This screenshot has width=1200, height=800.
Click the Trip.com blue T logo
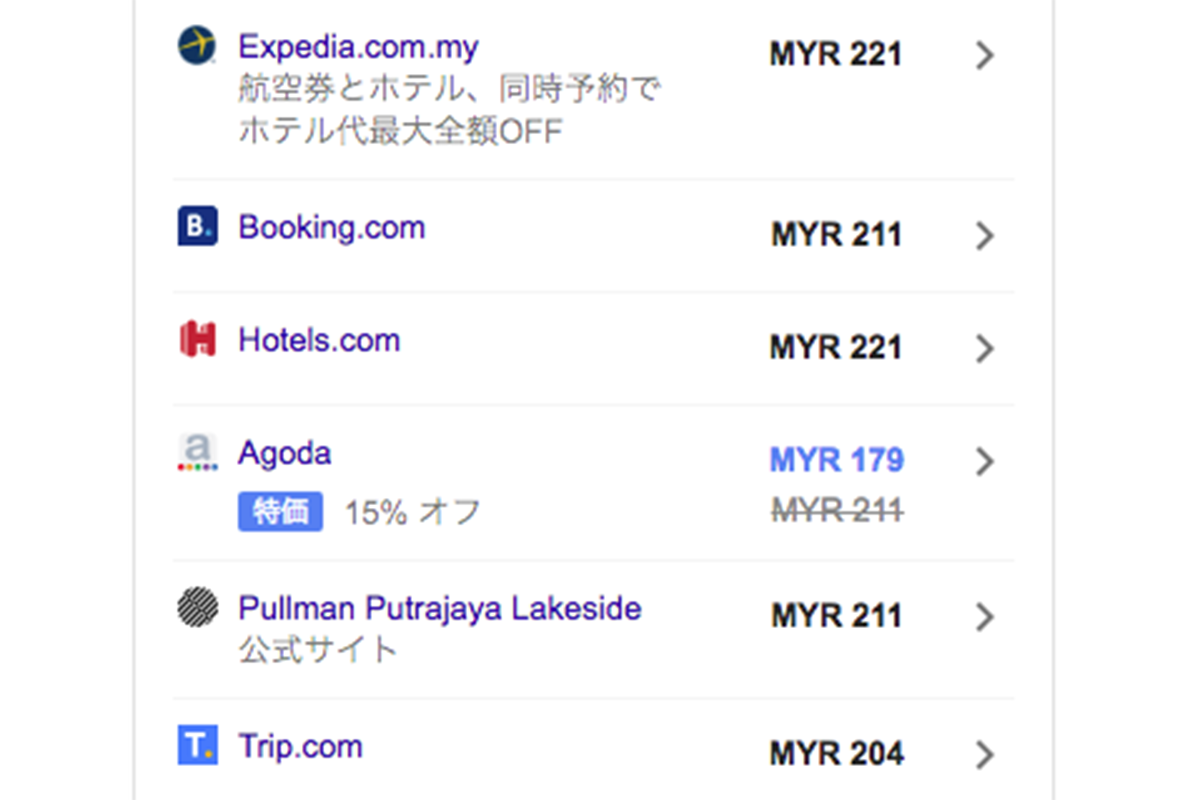(197, 746)
